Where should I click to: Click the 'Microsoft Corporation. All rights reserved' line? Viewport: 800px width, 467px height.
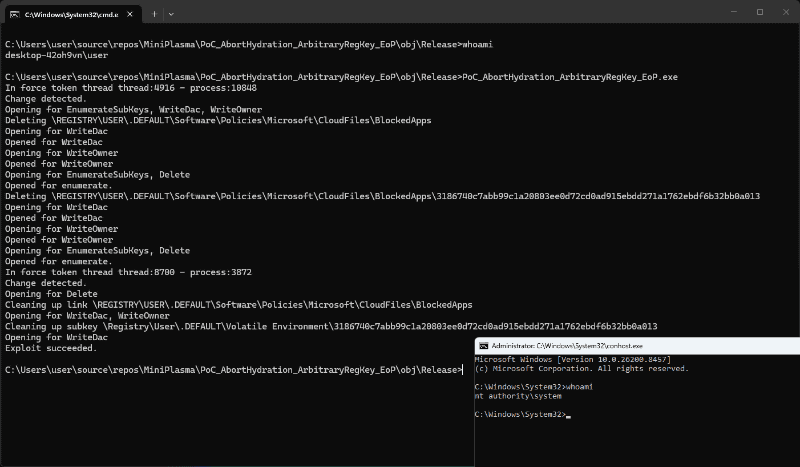point(582,368)
